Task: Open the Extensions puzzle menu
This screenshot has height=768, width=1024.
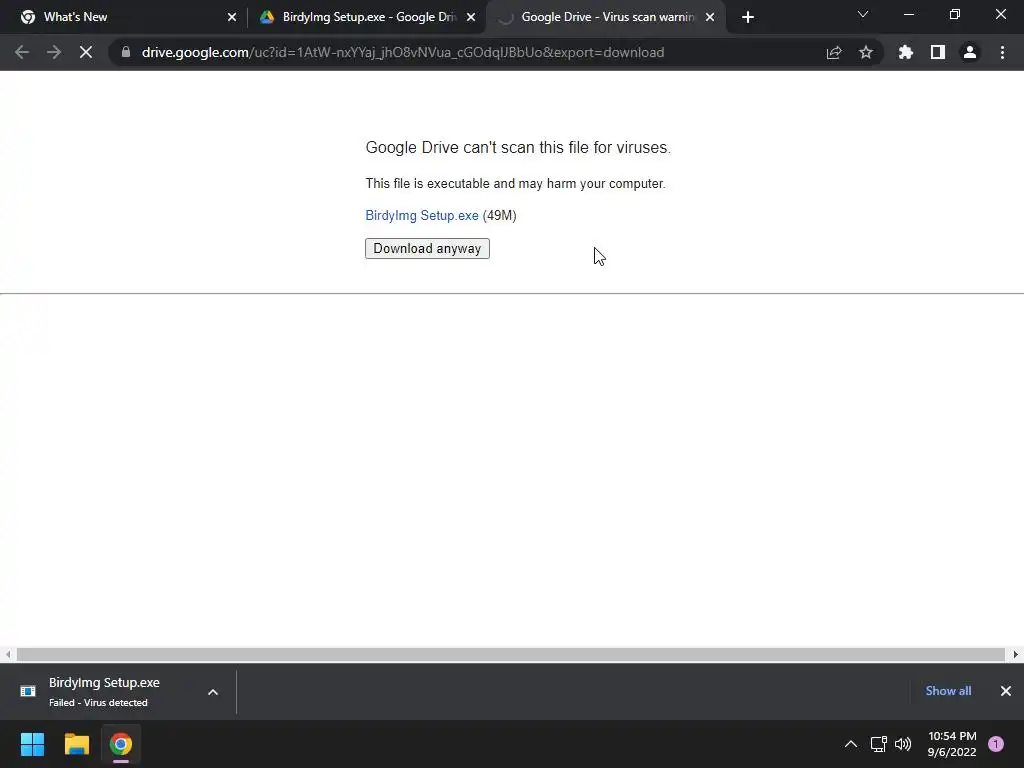Action: (906, 52)
